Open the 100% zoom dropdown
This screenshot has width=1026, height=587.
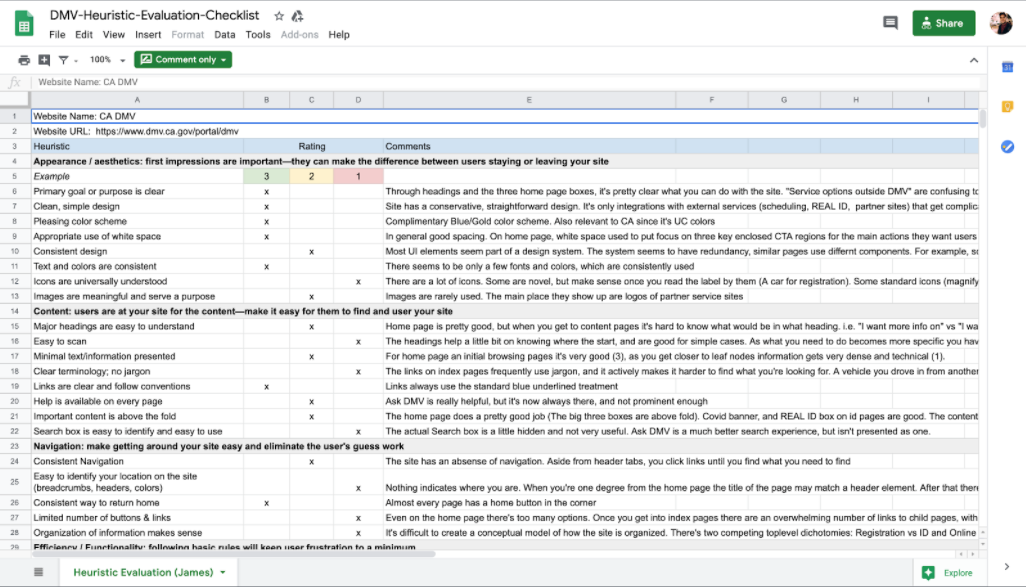(x=107, y=60)
